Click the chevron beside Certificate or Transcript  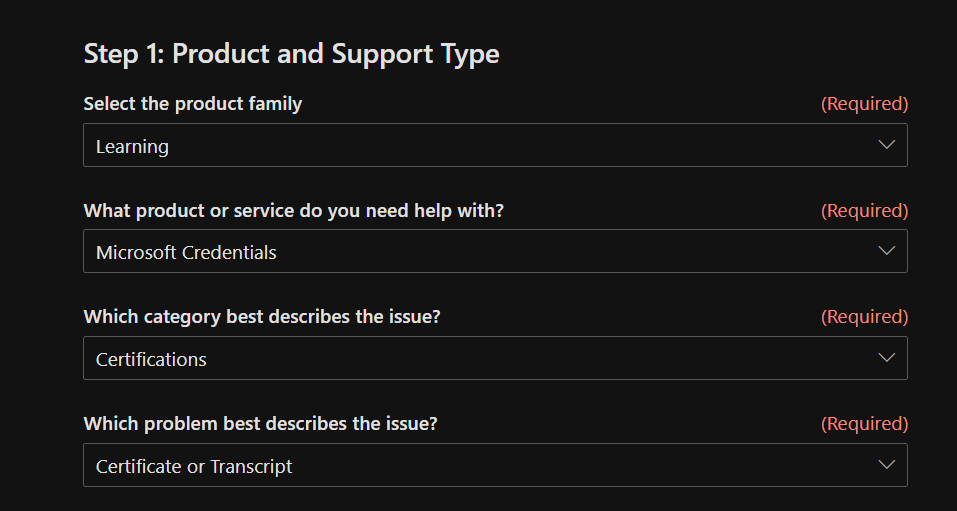(x=886, y=465)
